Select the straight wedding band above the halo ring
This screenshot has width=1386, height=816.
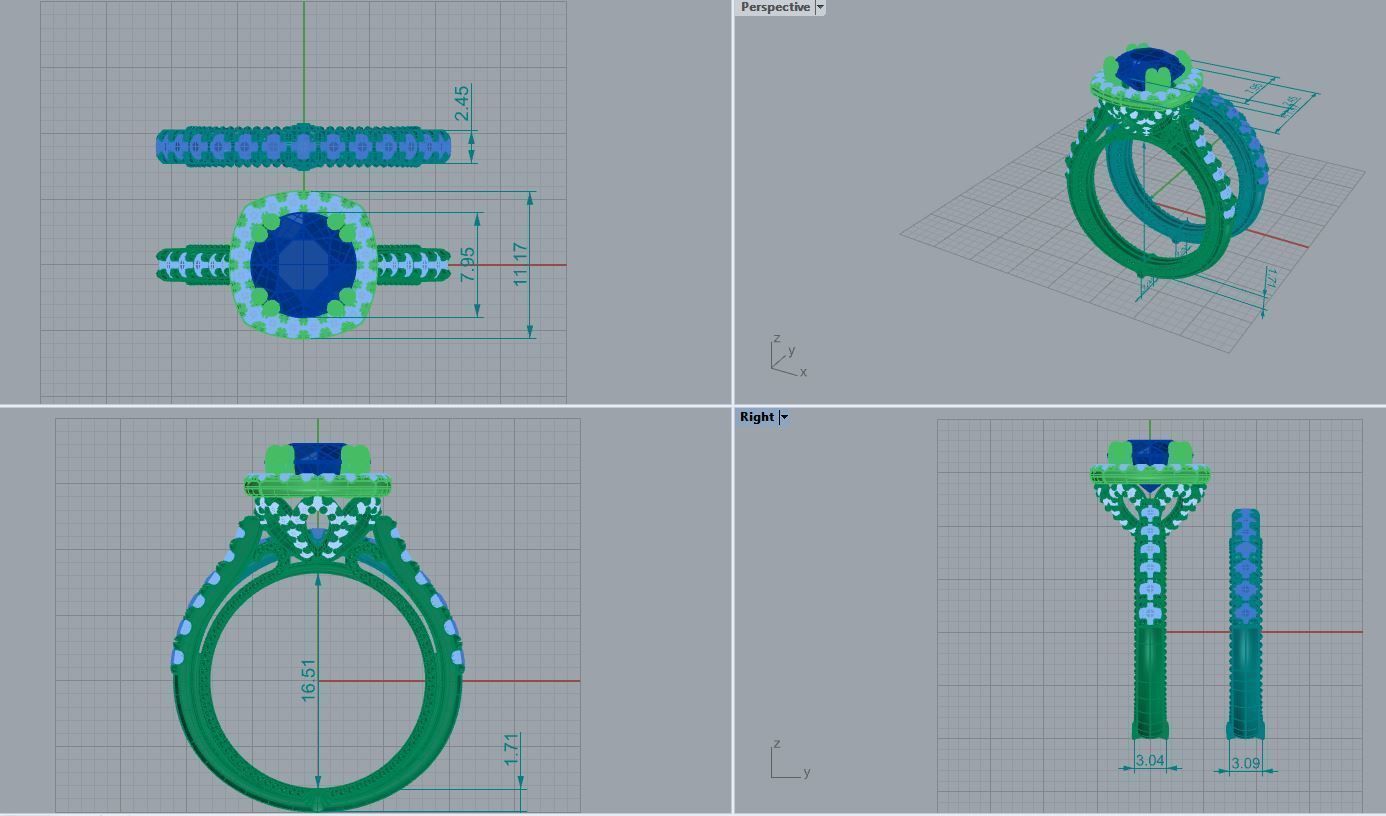303,147
